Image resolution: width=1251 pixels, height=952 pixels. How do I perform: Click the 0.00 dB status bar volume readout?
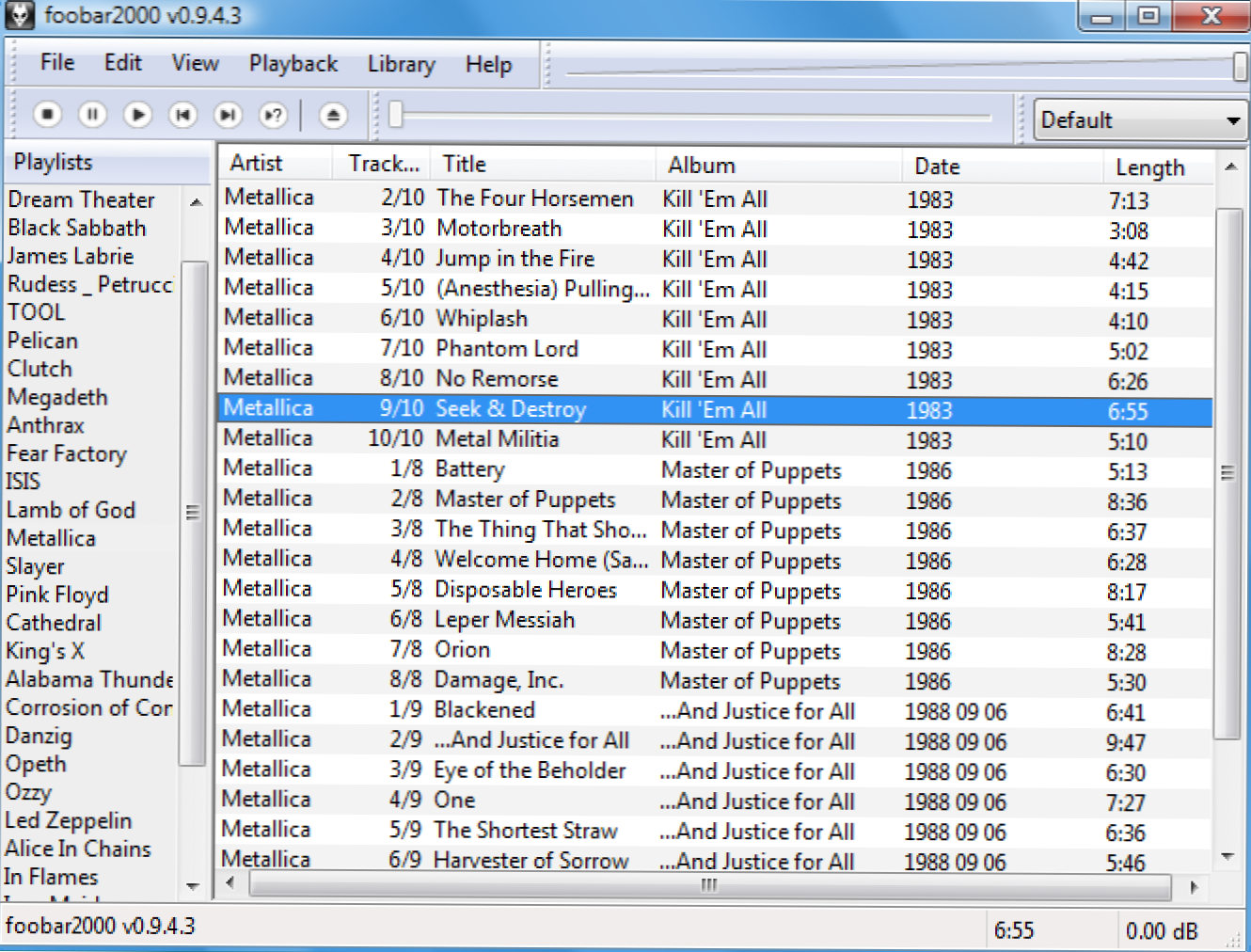[1162, 931]
